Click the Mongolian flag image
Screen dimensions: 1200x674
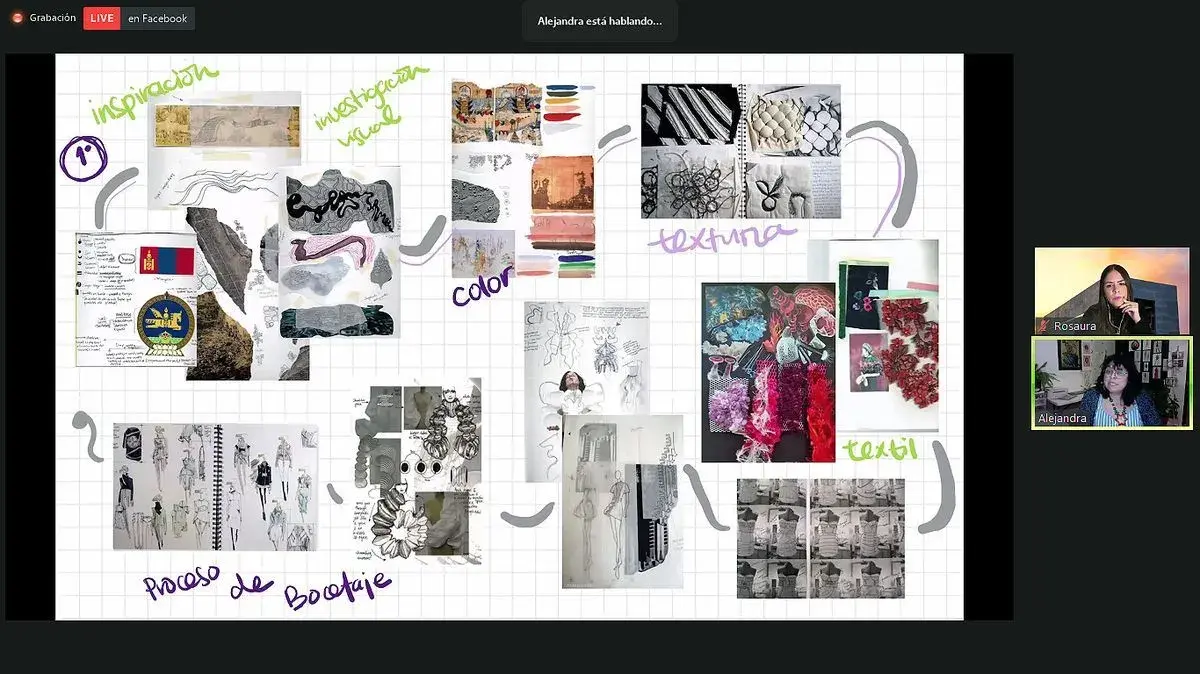pyautogui.click(x=166, y=260)
